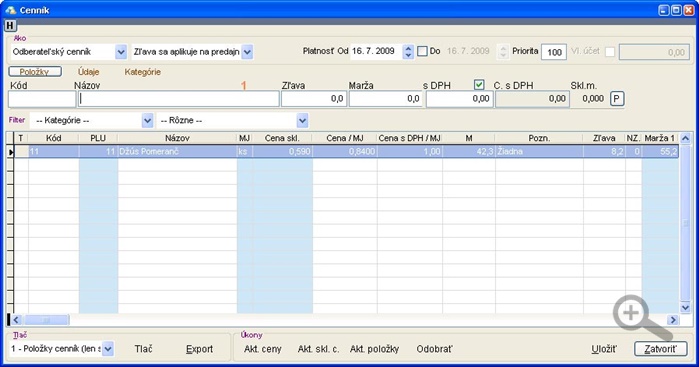Focus the Názov input field

tap(178, 99)
